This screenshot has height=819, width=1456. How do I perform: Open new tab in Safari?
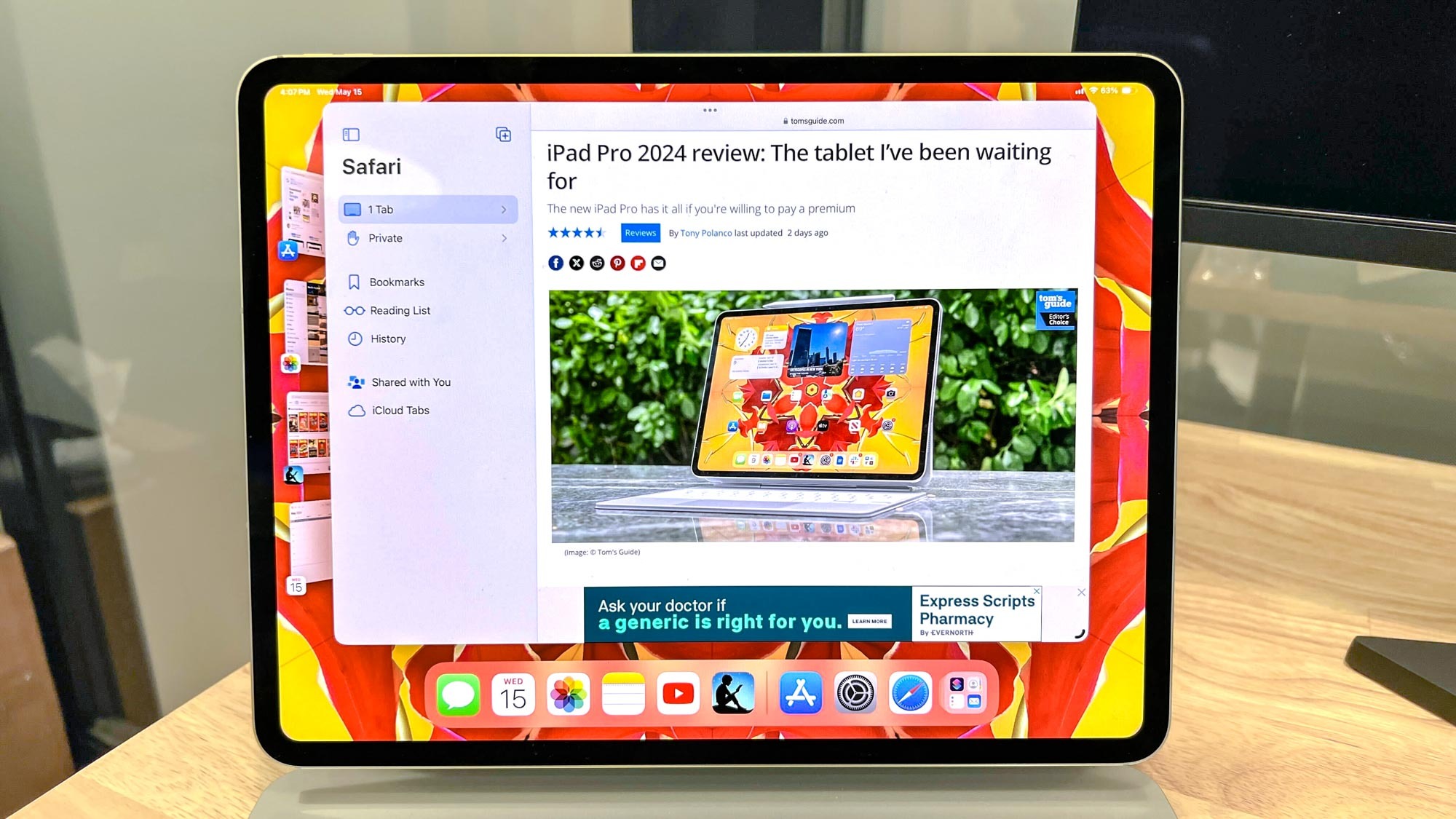pyautogui.click(x=503, y=134)
